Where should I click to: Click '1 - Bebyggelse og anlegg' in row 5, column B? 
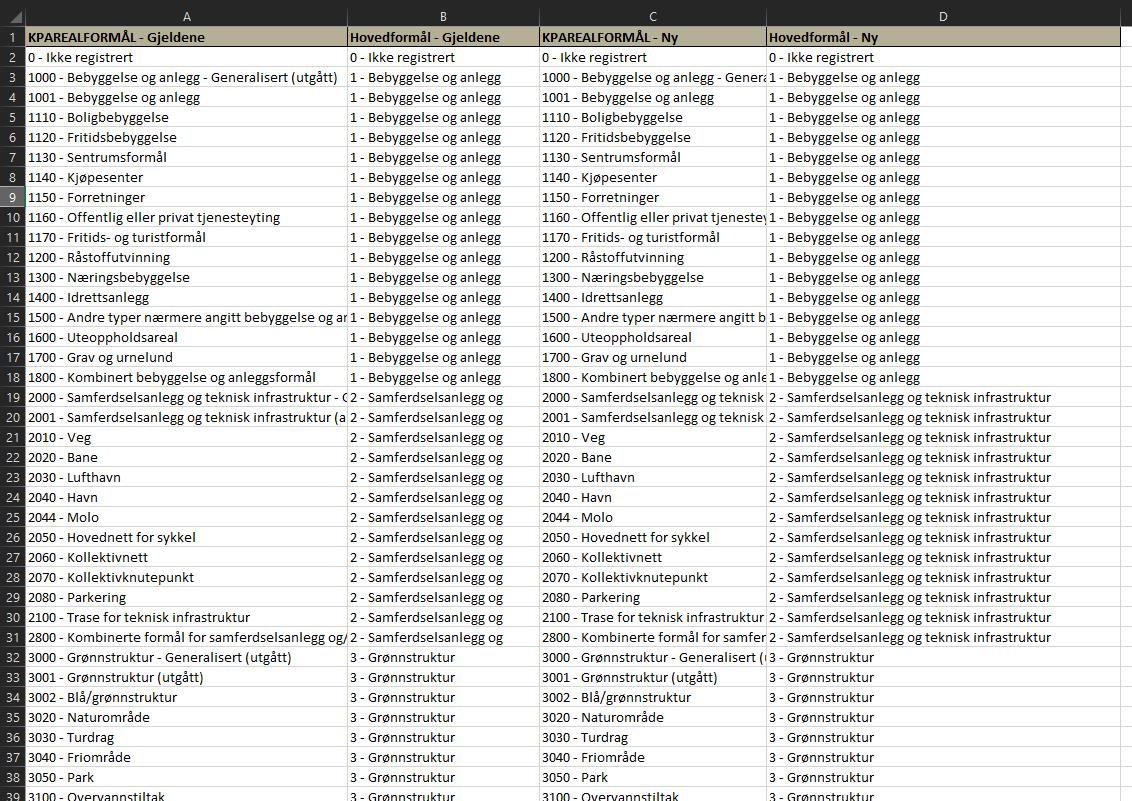pyautogui.click(x=443, y=118)
